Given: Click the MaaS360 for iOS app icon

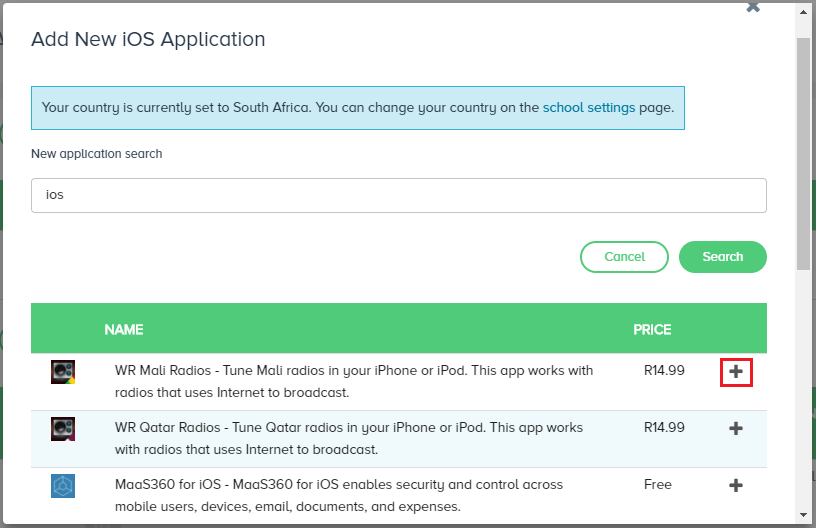Looking at the screenshot, I should coord(63,485).
